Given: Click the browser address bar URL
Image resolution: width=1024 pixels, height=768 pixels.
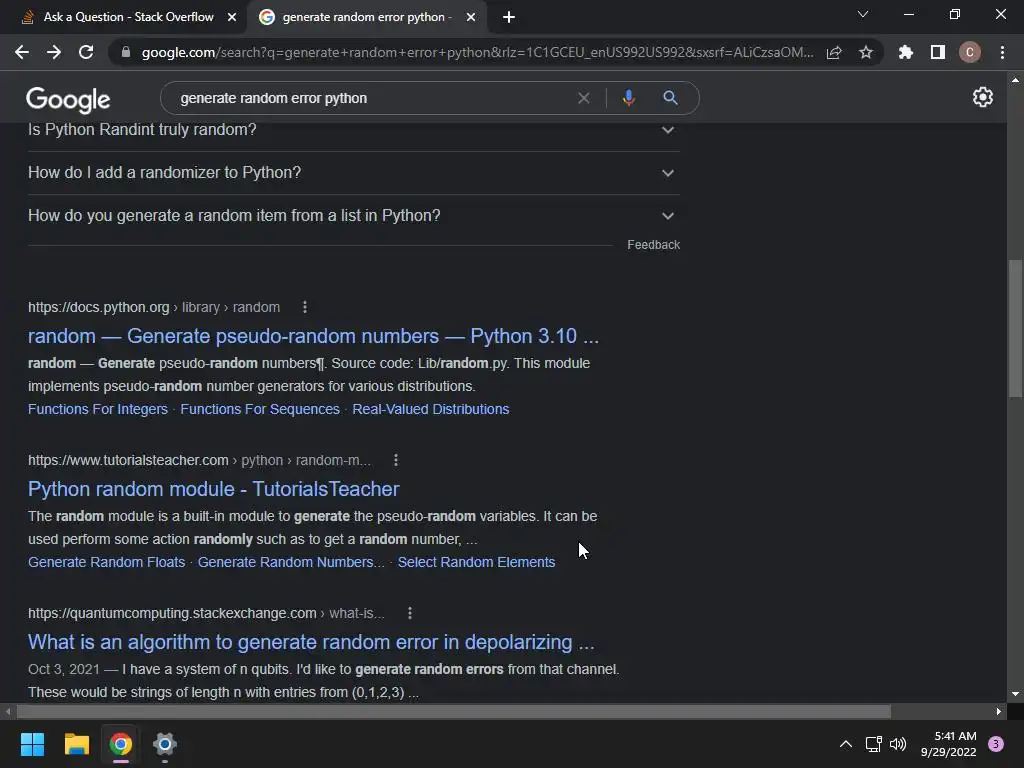Looking at the screenshot, I should (x=477, y=52).
